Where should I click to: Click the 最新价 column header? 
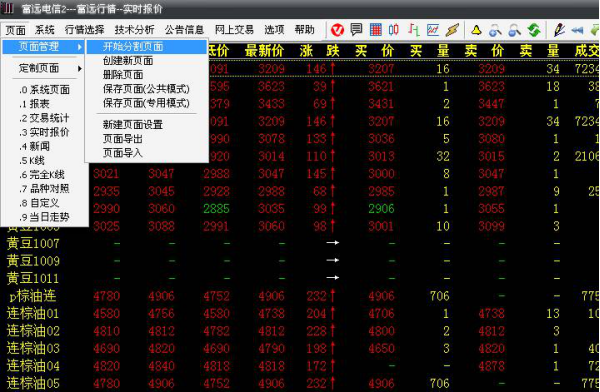264,51
